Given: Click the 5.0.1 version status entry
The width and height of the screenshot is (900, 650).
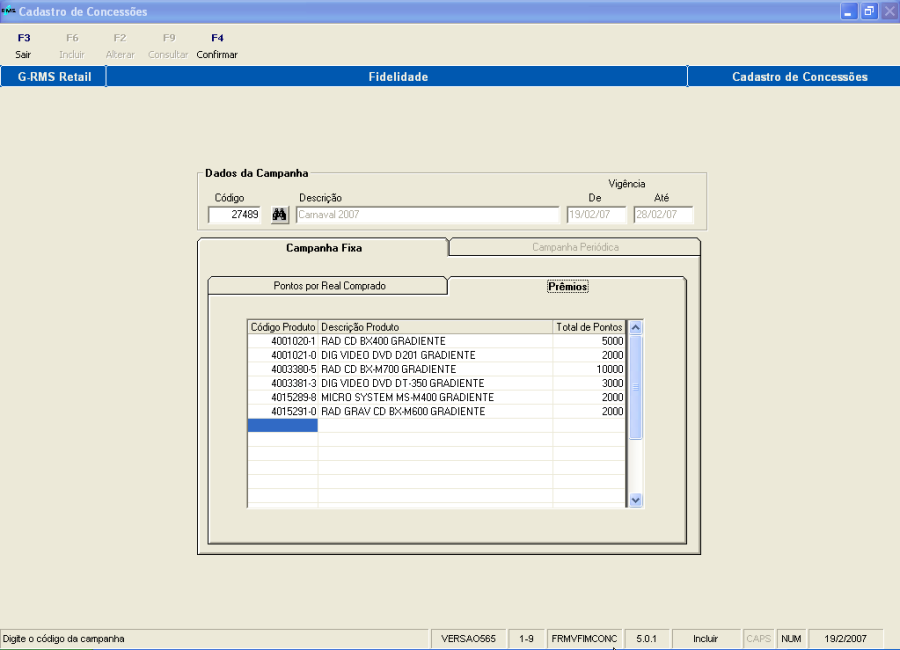Looking at the screenshot, I should (x=647, y=639).
